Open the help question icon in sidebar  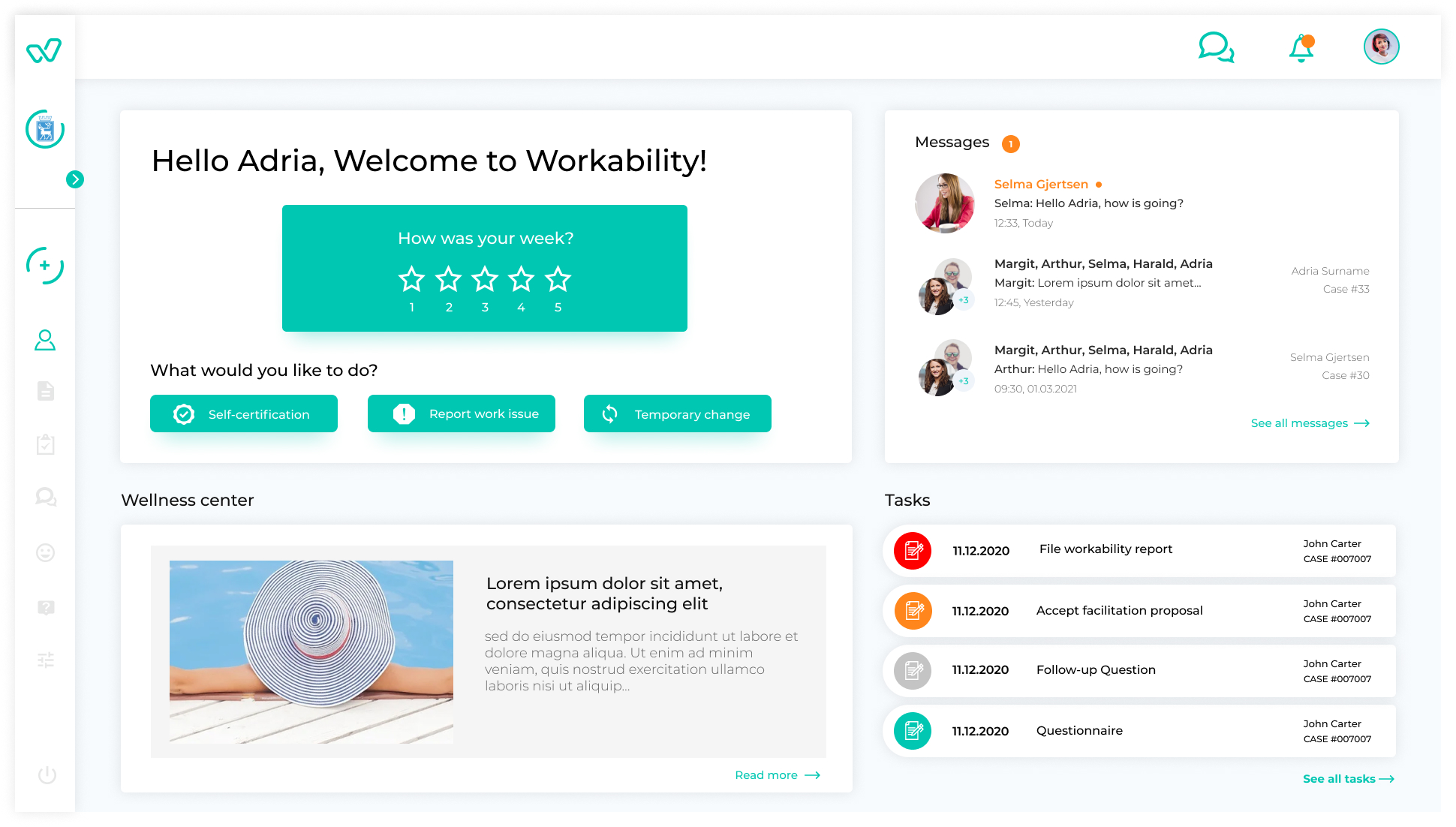[46, 607]
